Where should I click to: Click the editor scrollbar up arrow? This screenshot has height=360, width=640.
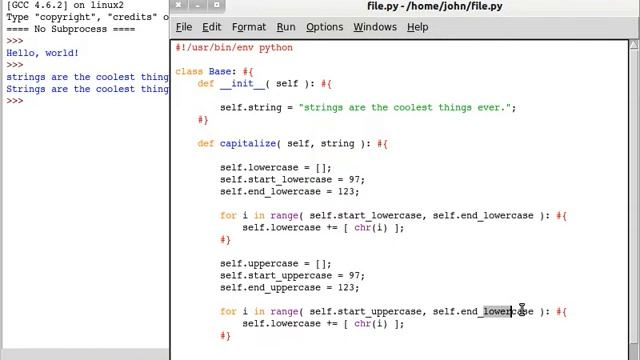tap(634, 45)
